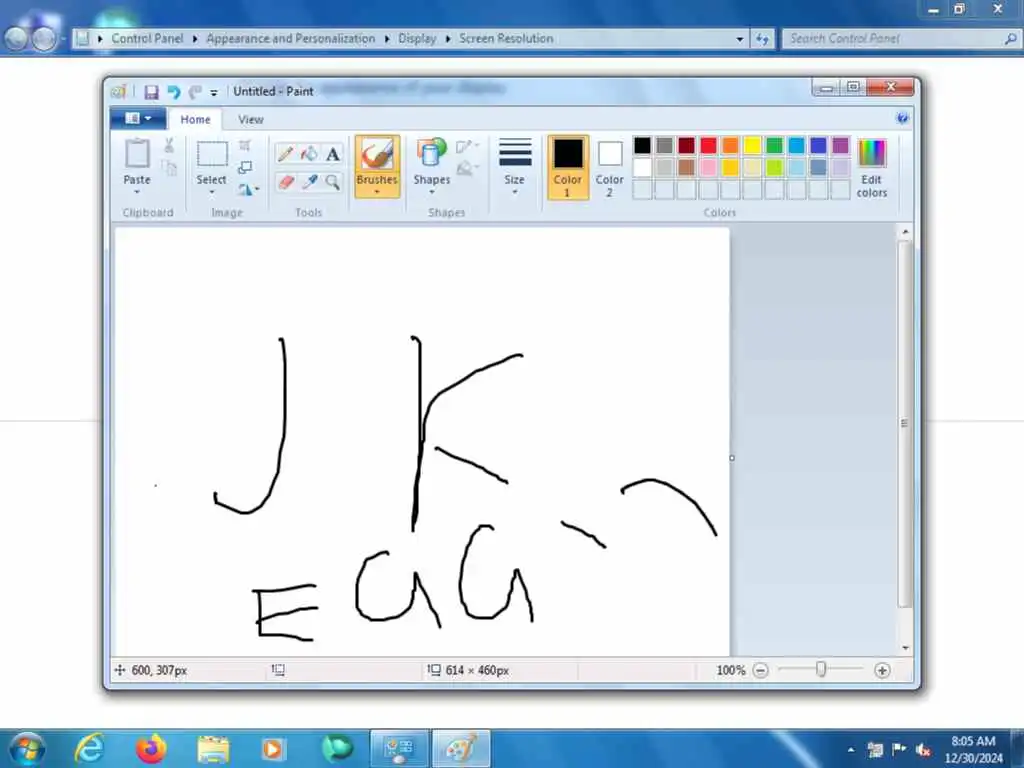Expand the Select dropdown arrow
Image resolution: width=1024 pixels, height=768 pixels.
coord(212,192)
